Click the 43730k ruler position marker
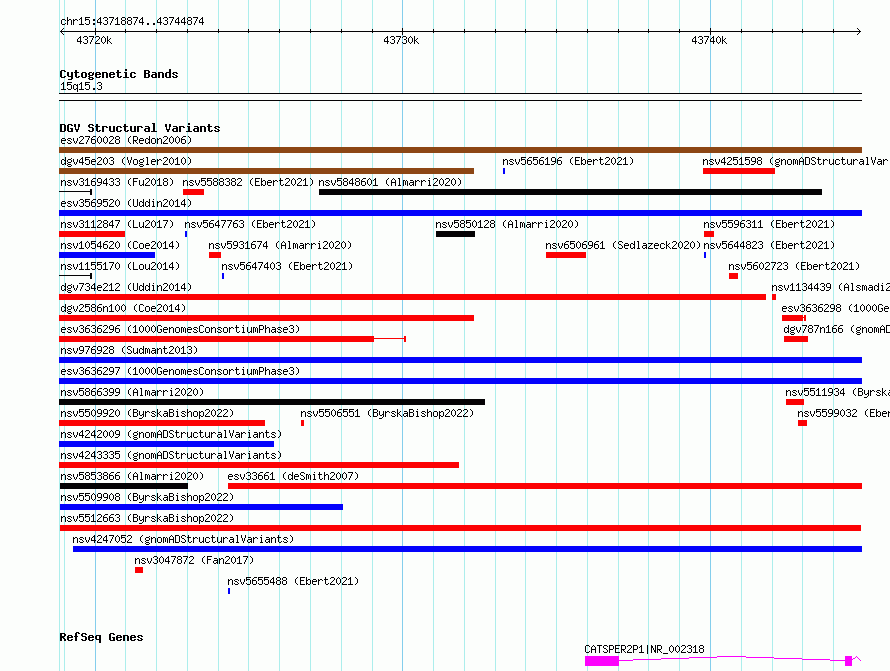The height and width of the screenshot is (671, 890). click(401, 40)
